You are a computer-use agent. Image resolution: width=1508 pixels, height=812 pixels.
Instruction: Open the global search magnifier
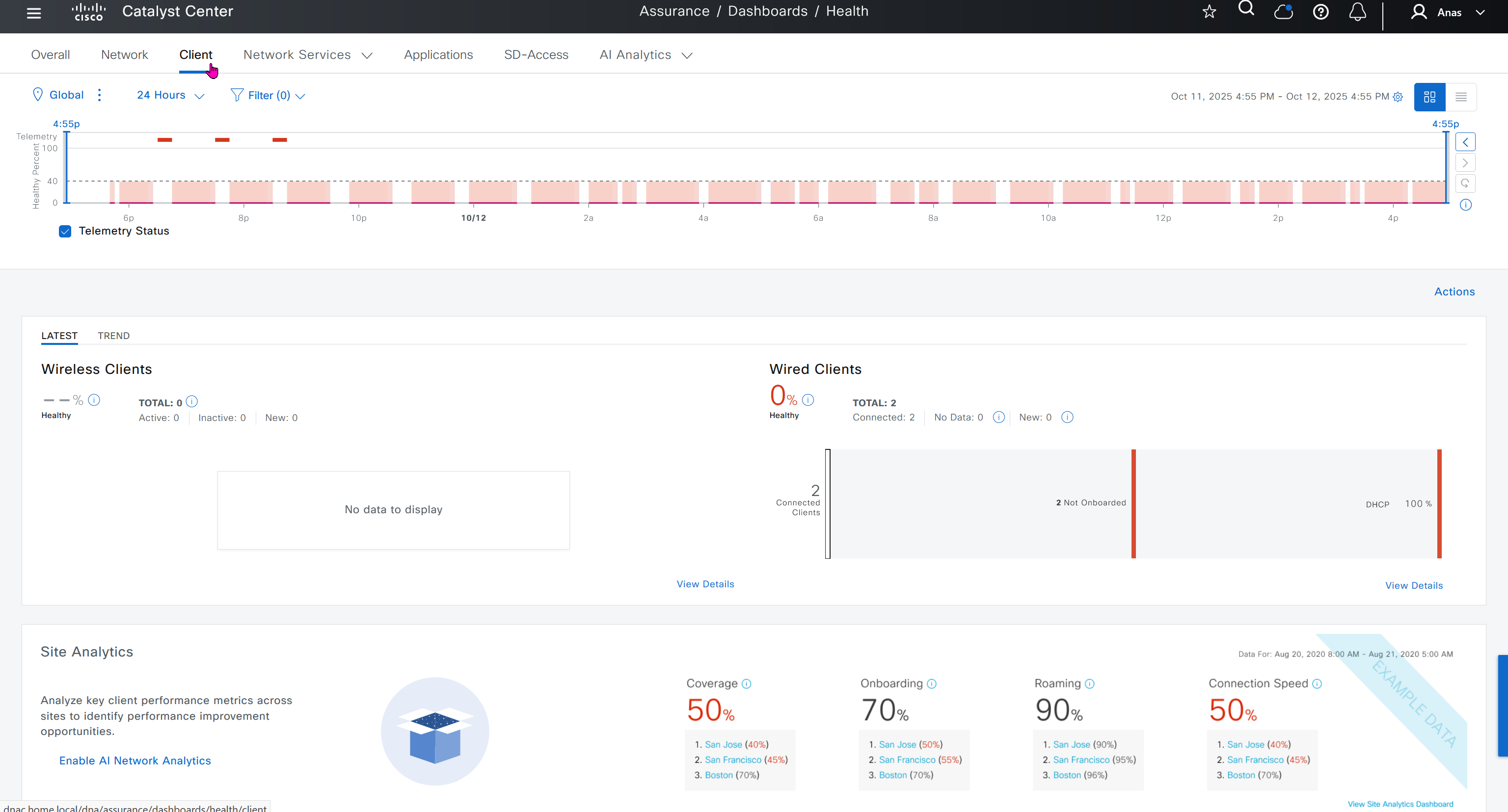tap(1246, 9)
